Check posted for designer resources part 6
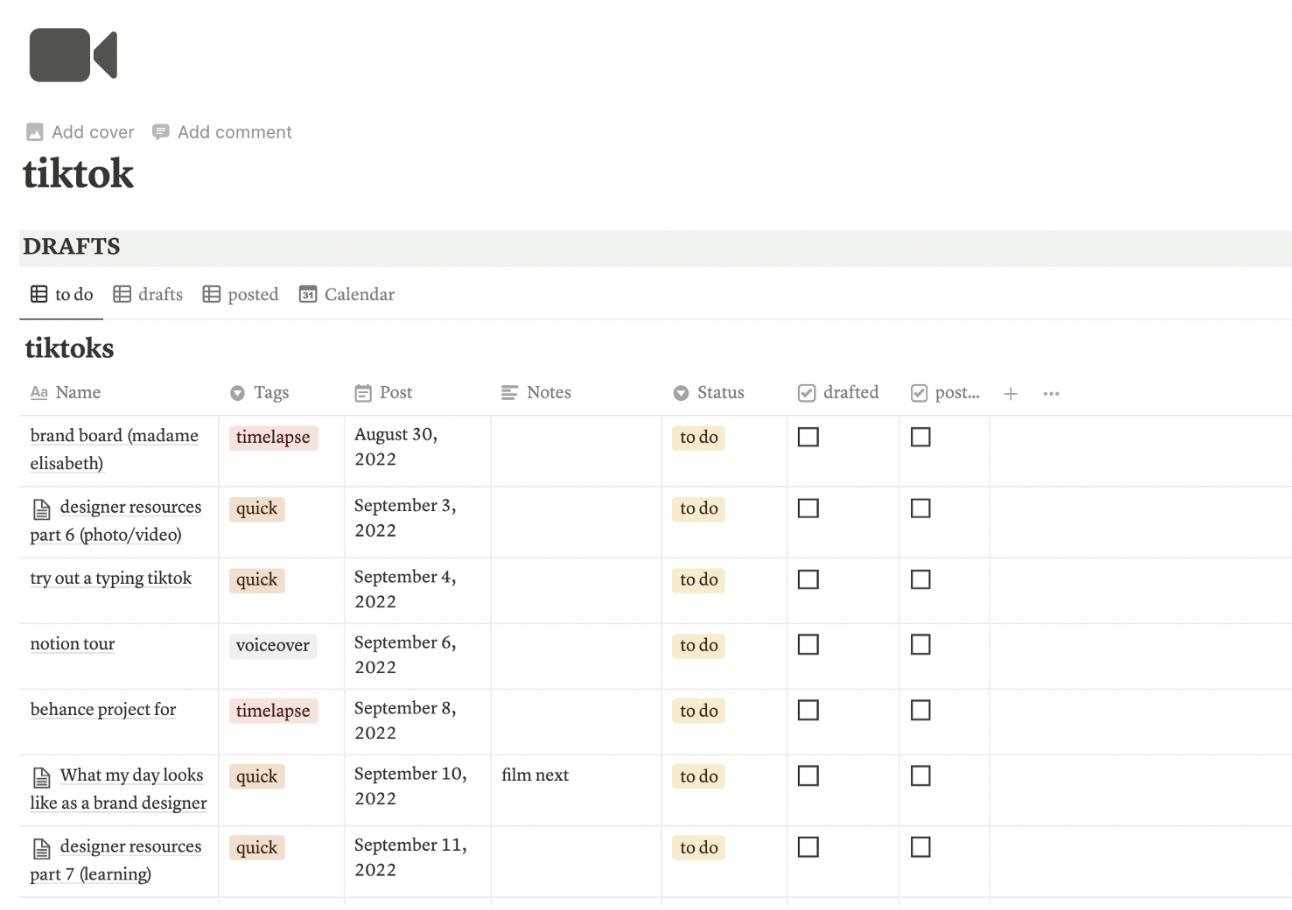The image size is (1292, 910). click(921, 508)
